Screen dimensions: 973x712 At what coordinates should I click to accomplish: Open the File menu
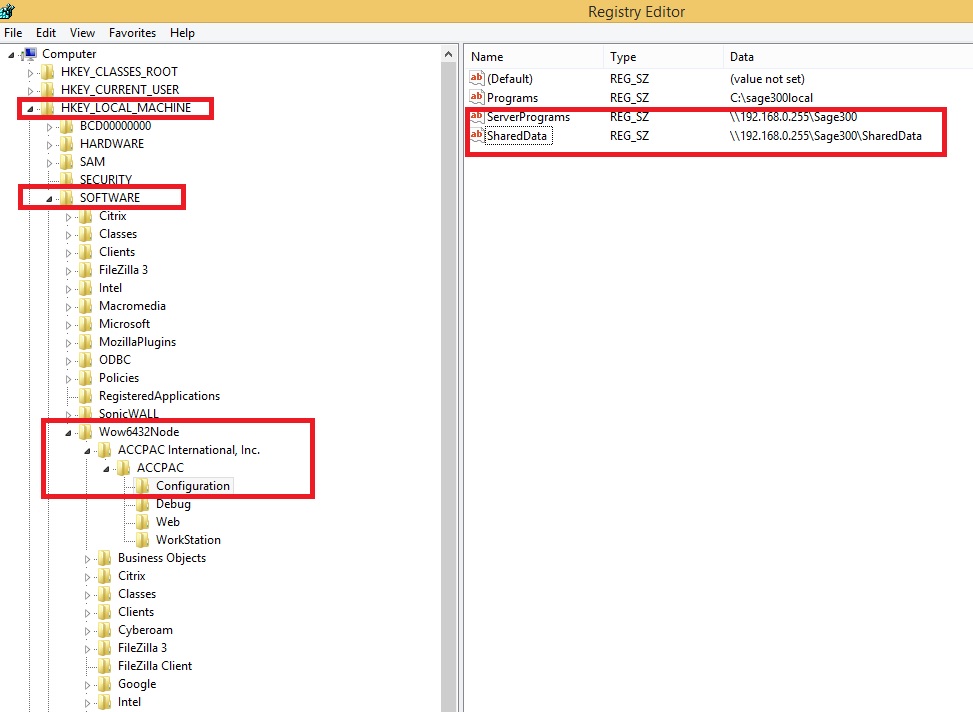[x=13, y=33]
